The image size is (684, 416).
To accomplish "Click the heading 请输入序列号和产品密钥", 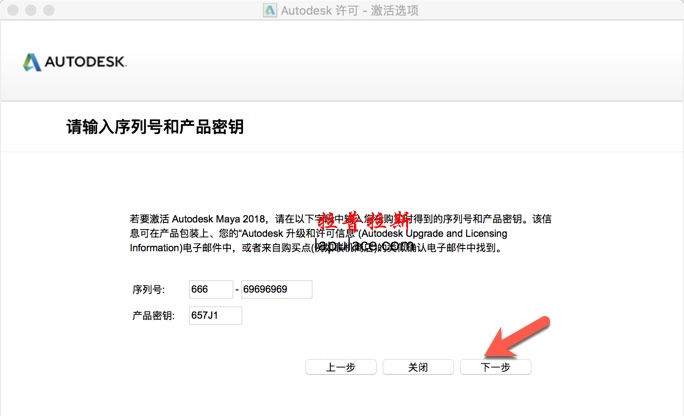I will [155, 127].
